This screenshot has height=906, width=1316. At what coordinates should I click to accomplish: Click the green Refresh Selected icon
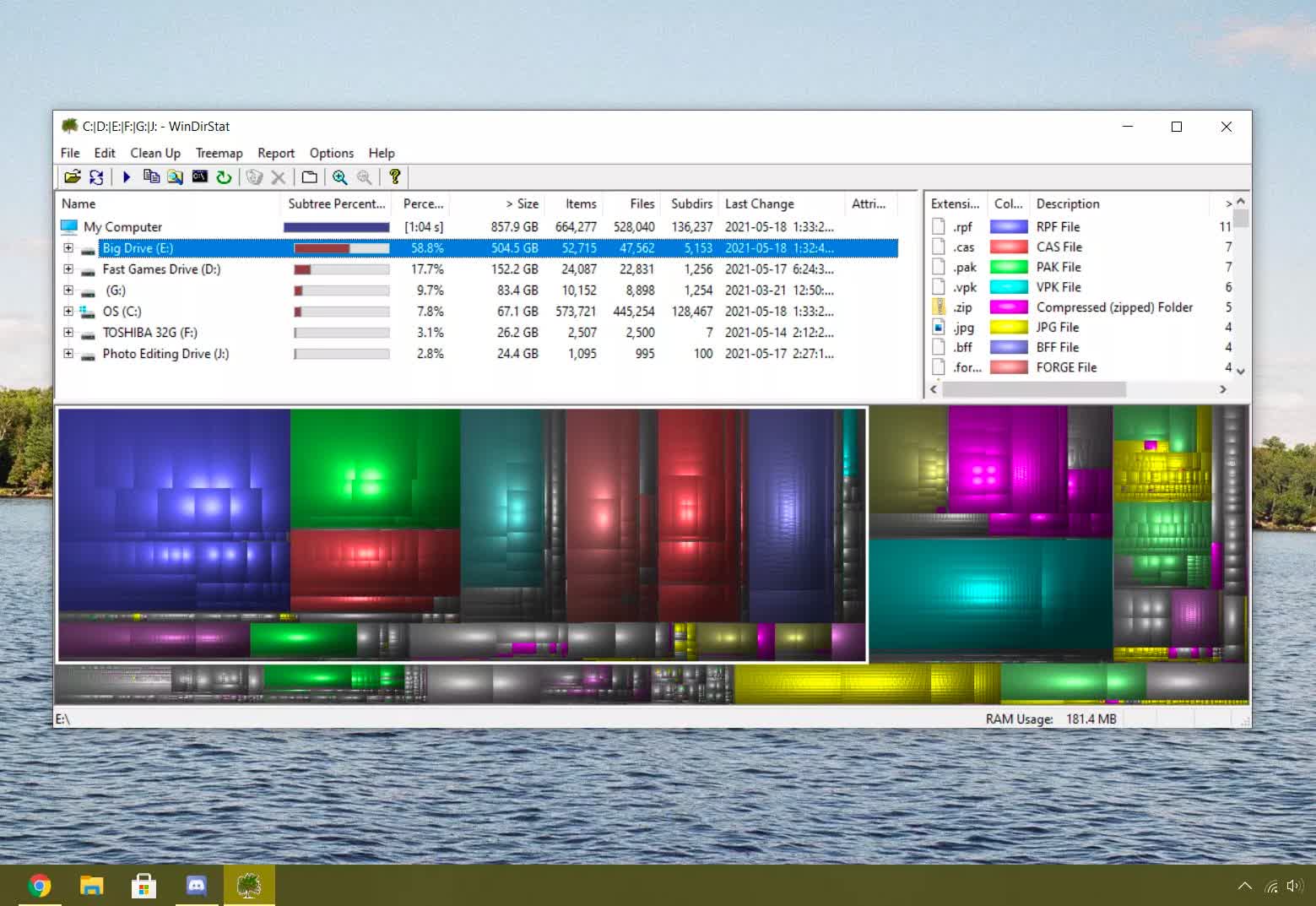(224, 177)
